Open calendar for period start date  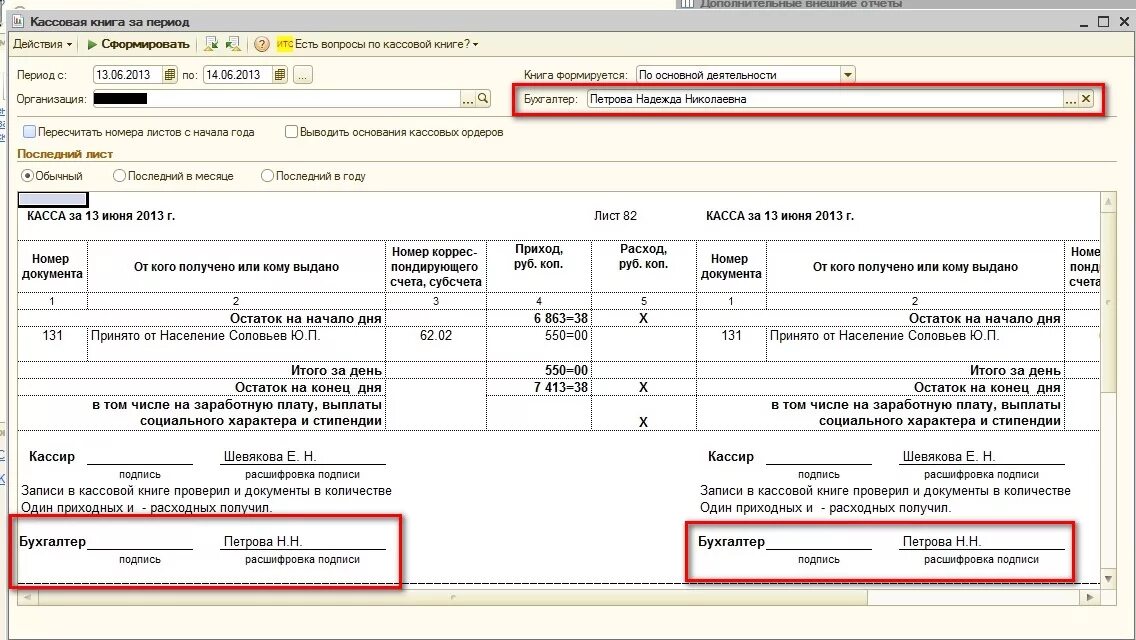point(170,75)
